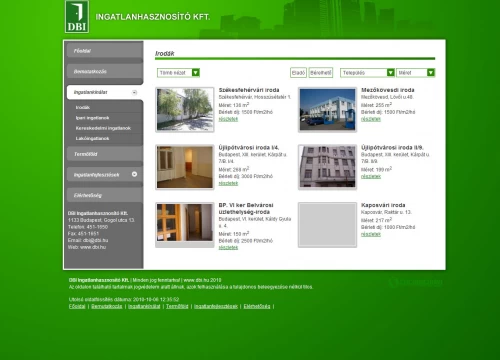Click the Újlipótvárosi iroda I/4. title
This screenshot has width=500, height=360.
pos(249,147)
